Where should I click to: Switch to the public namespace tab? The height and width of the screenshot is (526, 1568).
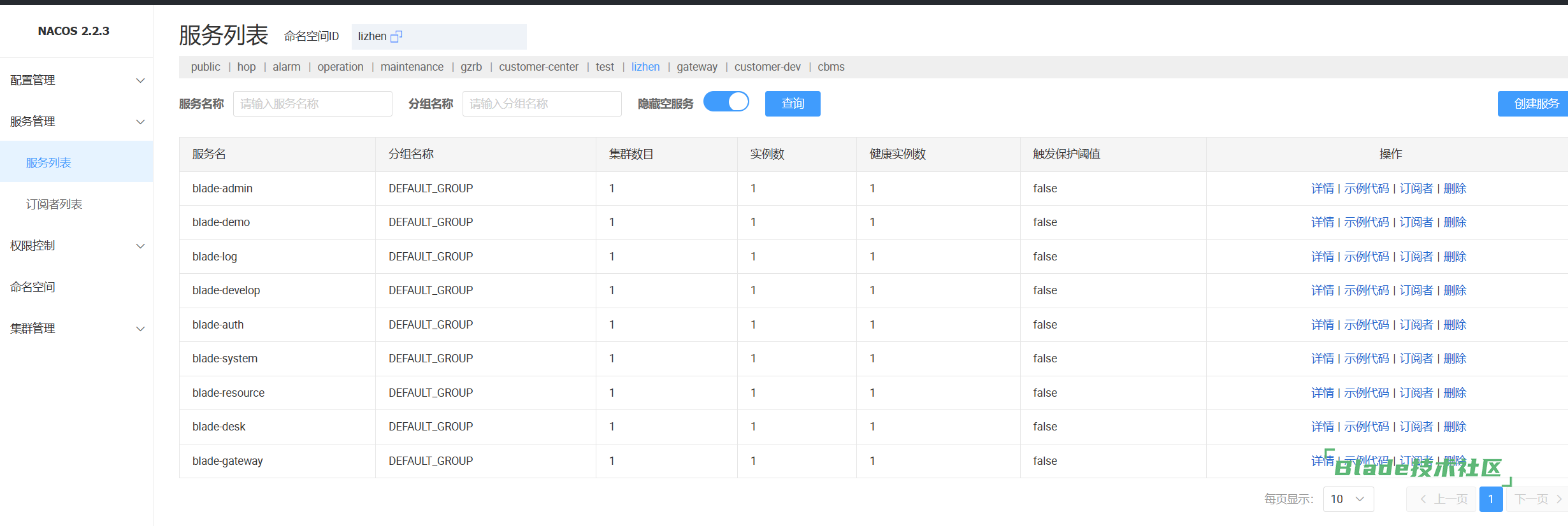[x=205, y=67]
